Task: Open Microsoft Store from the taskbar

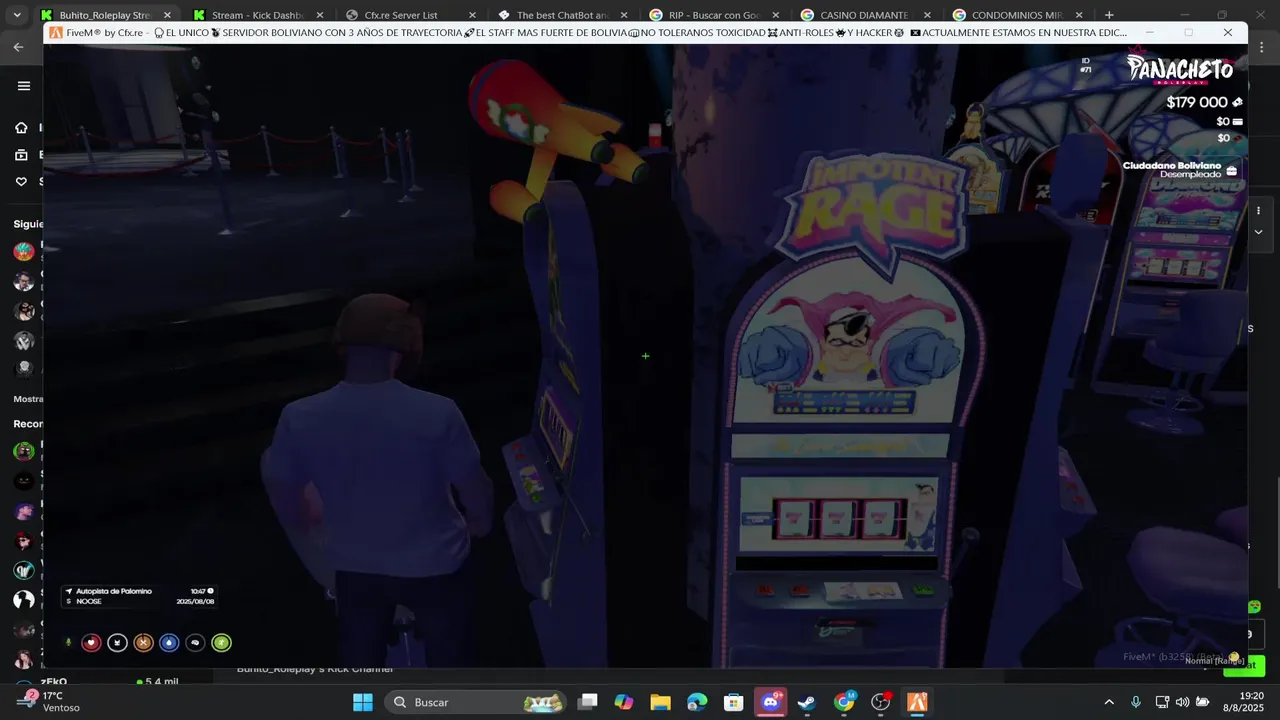Action: point(733,702)
